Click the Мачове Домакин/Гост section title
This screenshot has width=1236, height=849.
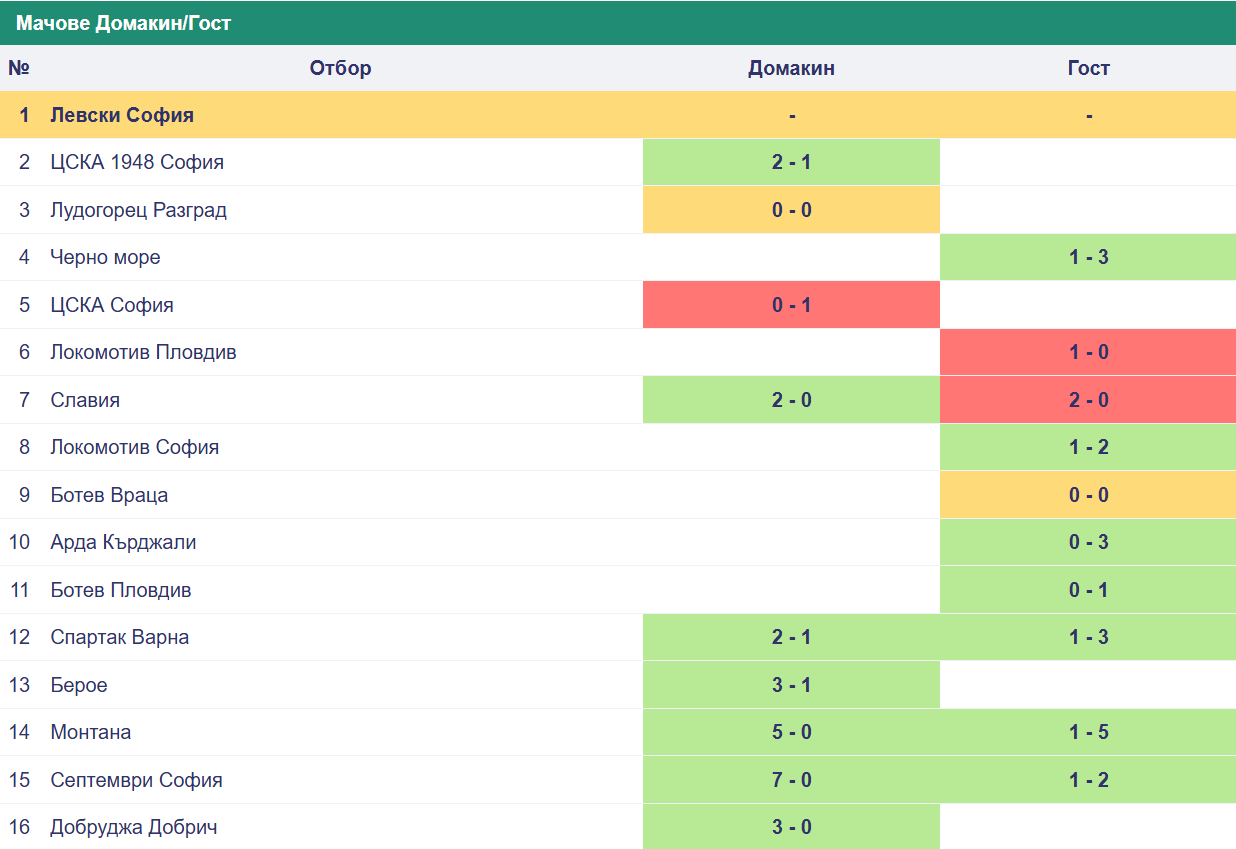pos(123,23)
